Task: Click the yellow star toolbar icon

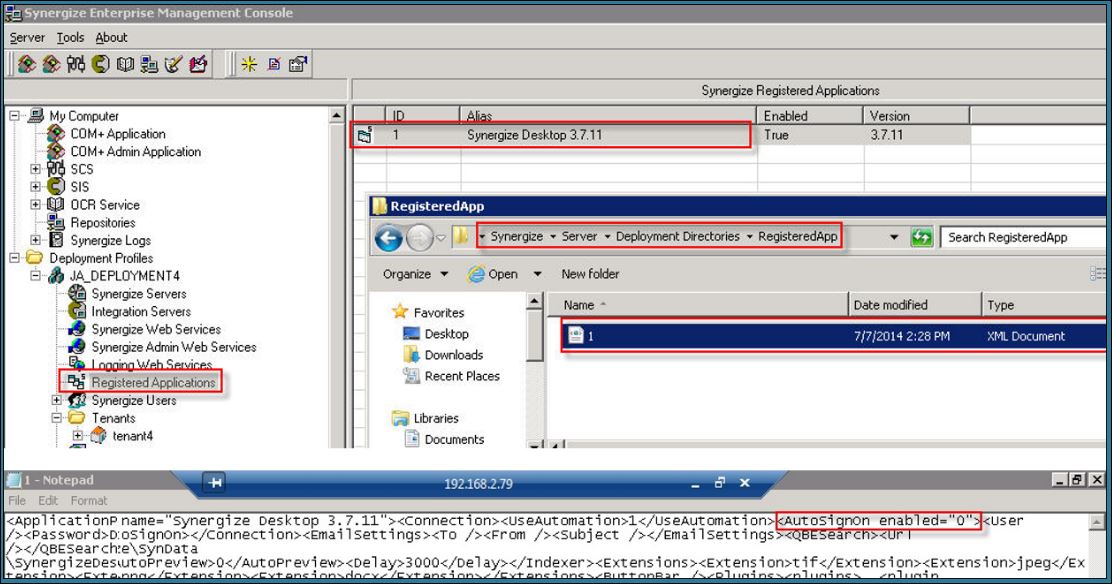Action: (249, 65)
